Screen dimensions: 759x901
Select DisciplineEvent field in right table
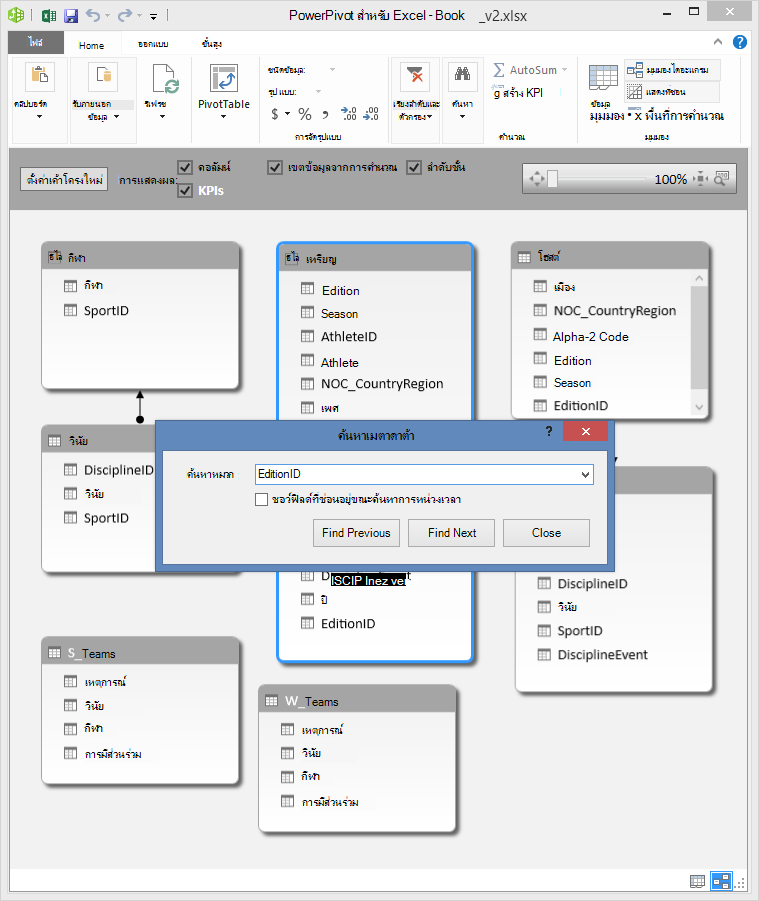[602, 654]
